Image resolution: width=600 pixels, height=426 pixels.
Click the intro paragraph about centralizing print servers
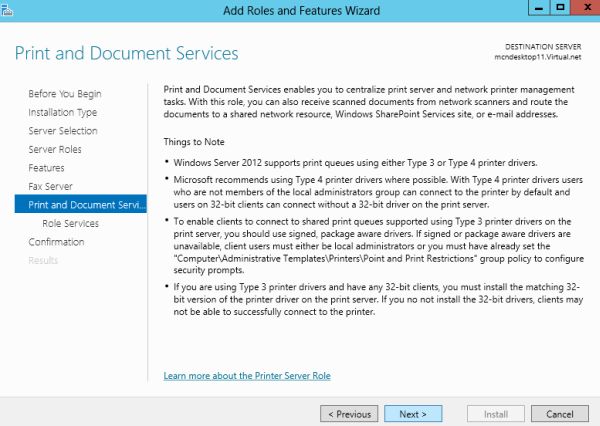tap(369, 102)
